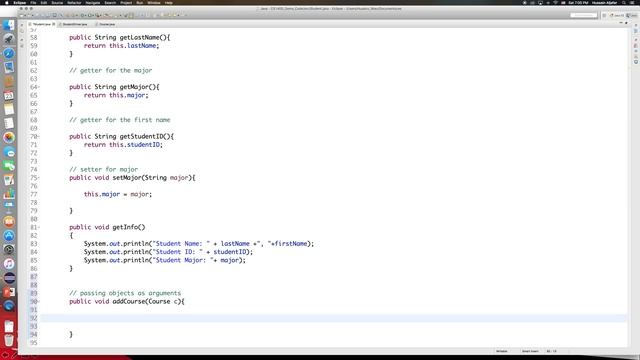Collapse getMajor method at line 64
Screen dimensions: 640x360
(39, 87)
